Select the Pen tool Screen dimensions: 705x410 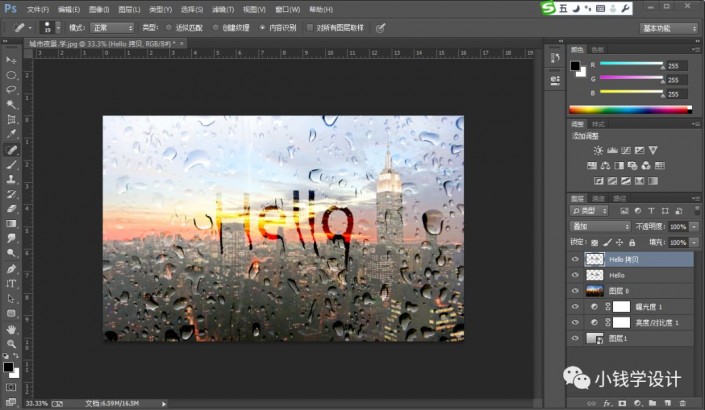pos(11,269)
